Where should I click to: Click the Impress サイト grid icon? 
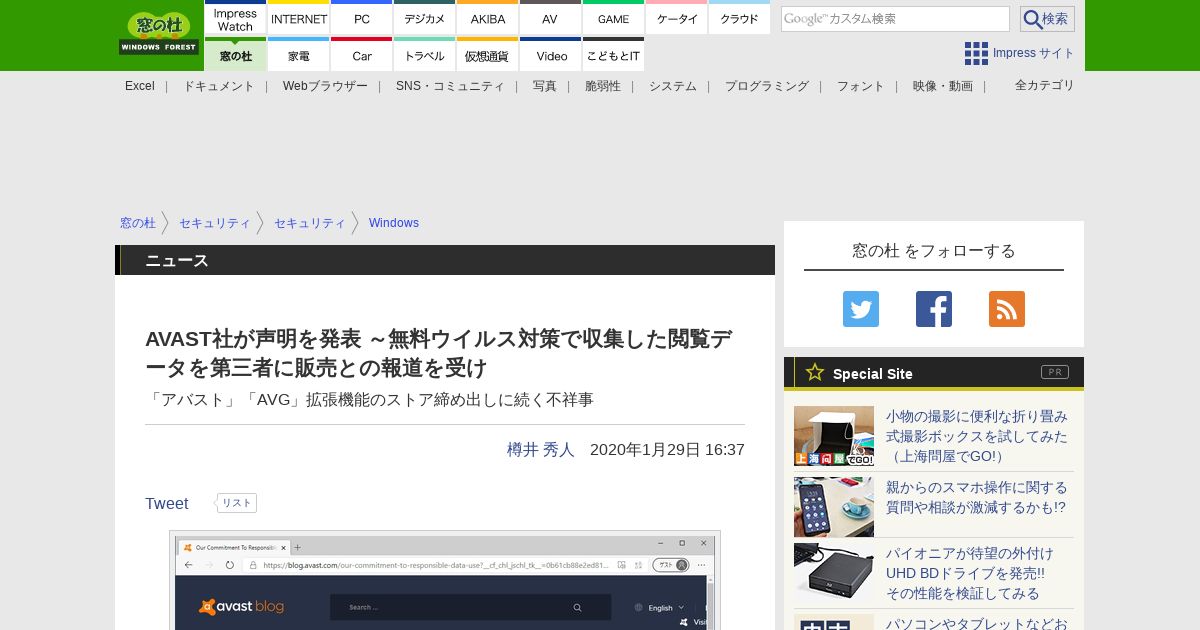click(976, 53)
